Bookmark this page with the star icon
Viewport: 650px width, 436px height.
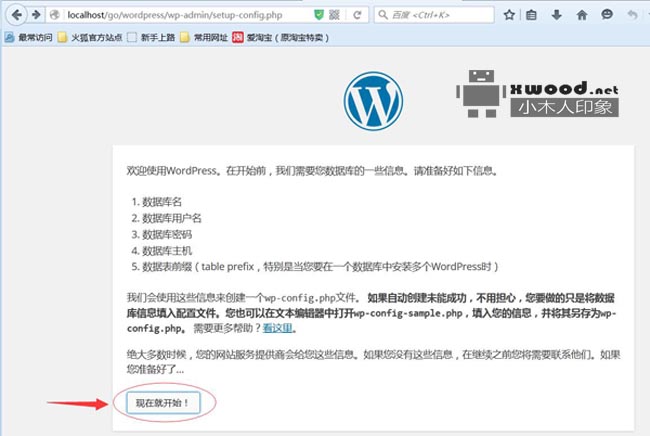click(x=509, y=15)
